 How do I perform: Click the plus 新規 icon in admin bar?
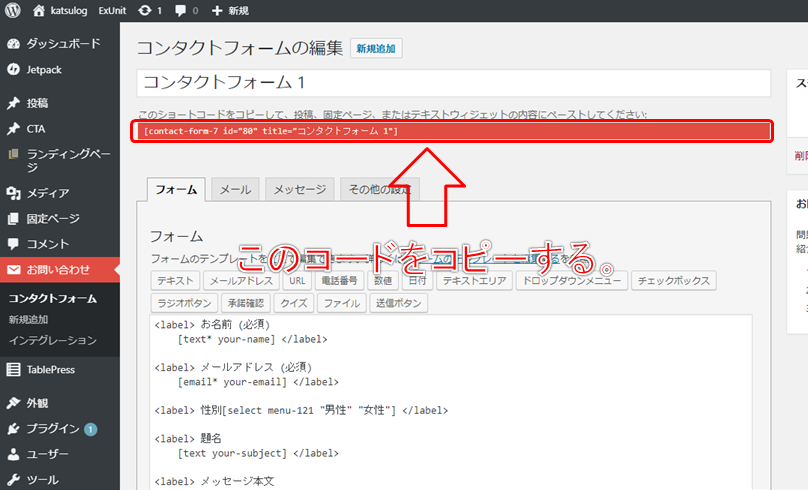pos(217,10)
